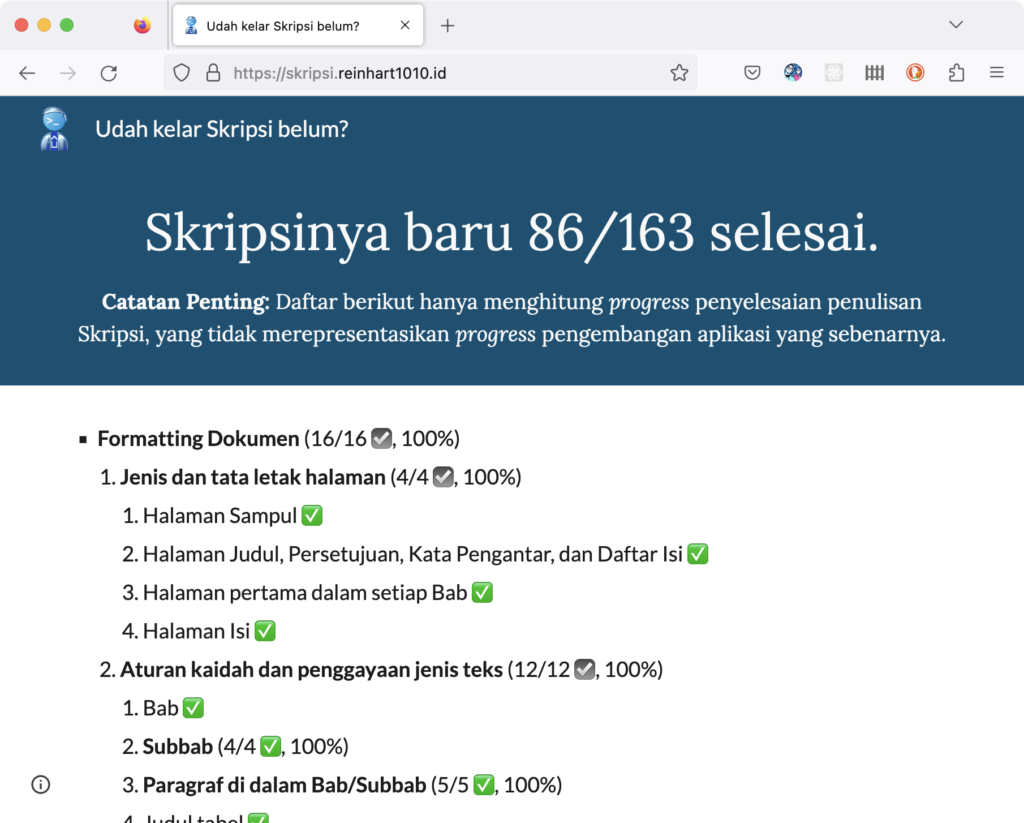
Task: Go back to the previous page
Action: [x=27, y=73]
